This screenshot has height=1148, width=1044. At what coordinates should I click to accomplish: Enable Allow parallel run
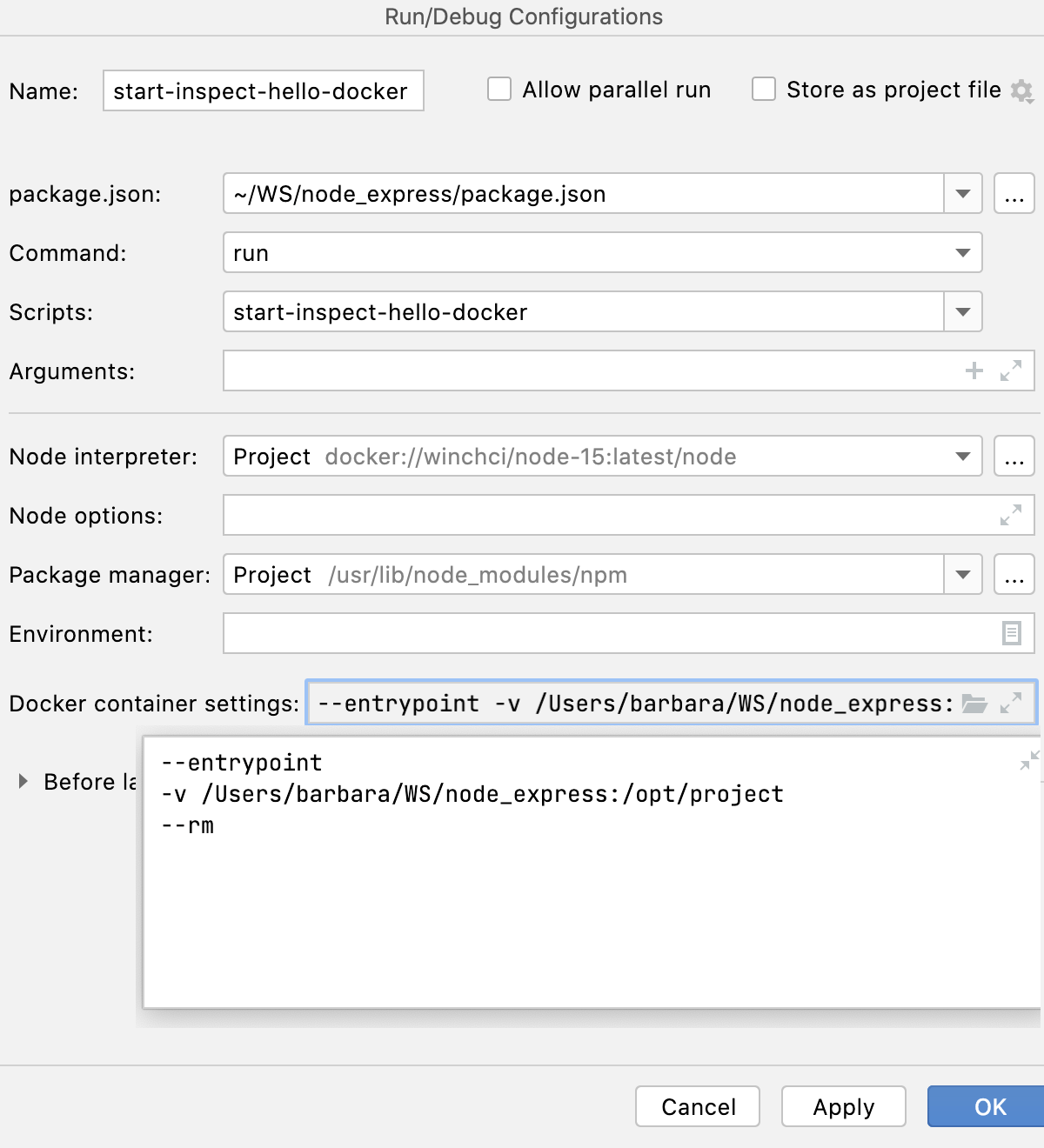coord(499,89)
